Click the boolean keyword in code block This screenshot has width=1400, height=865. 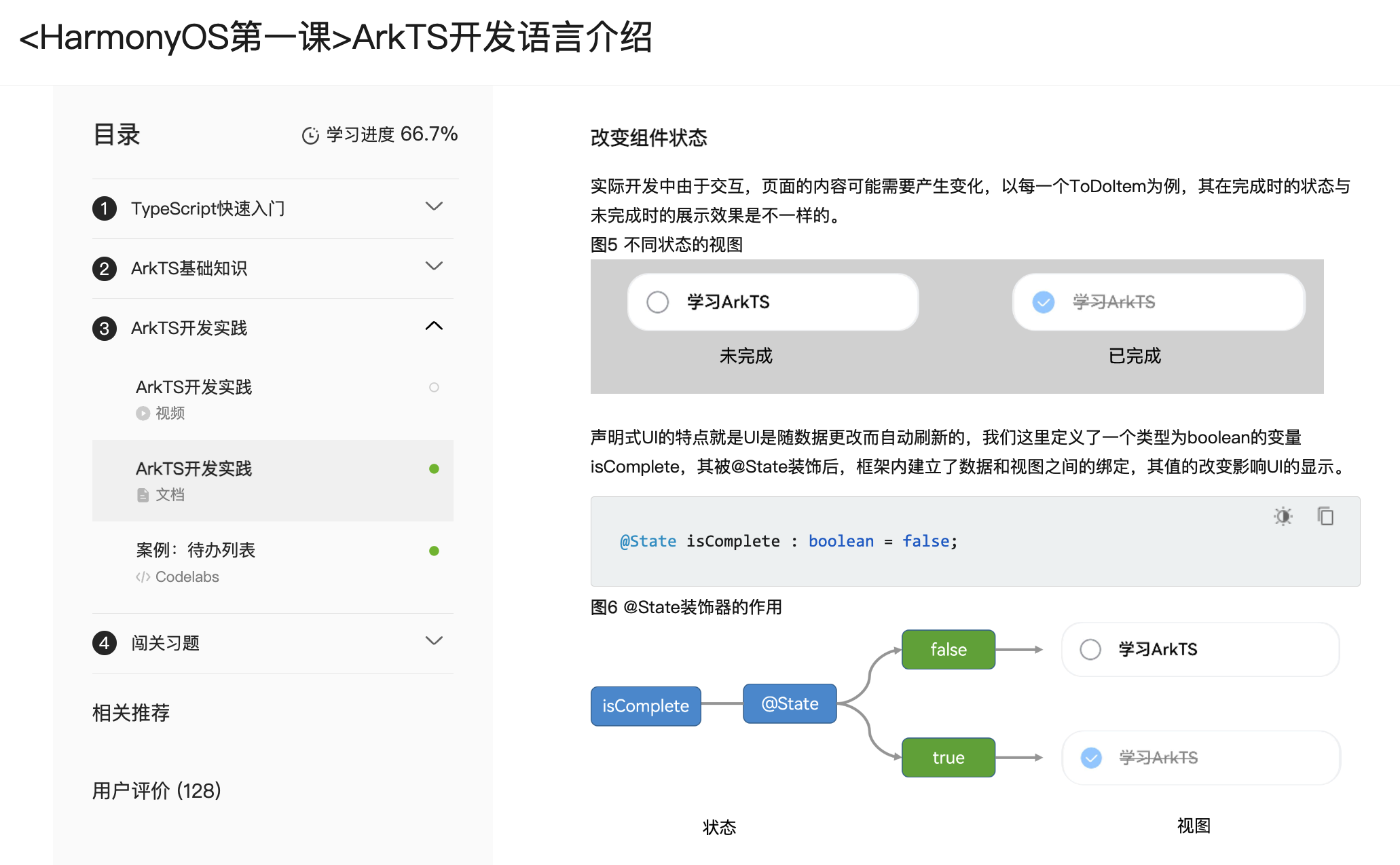click(x=841, y=541)
